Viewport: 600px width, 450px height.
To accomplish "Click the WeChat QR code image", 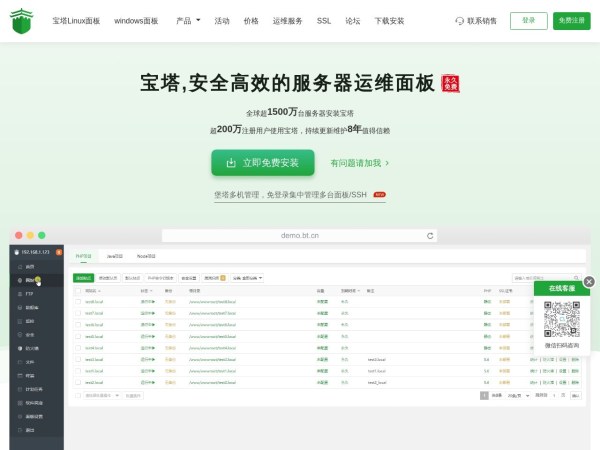I will tap(561, 320).
